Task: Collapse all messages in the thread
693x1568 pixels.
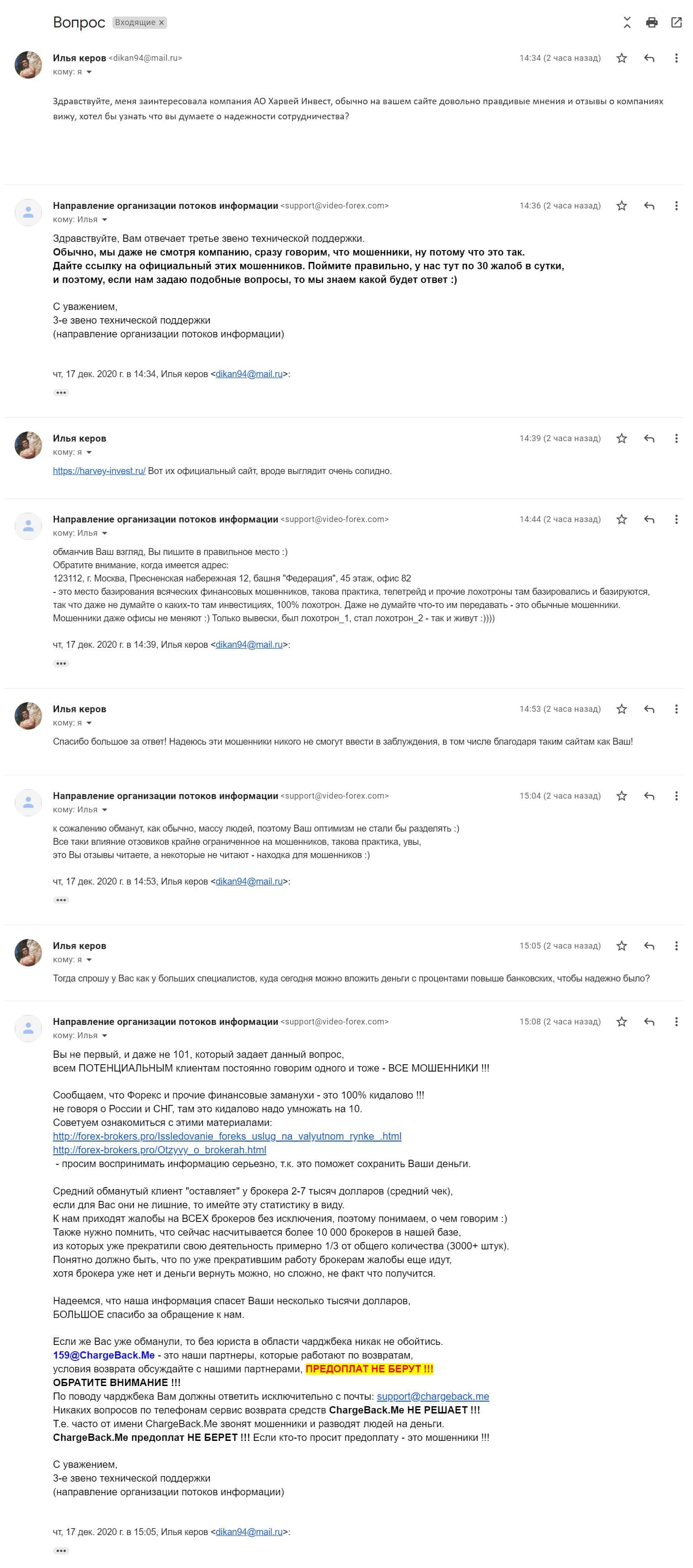Action: pyautogui.click(x=627, y=22)
